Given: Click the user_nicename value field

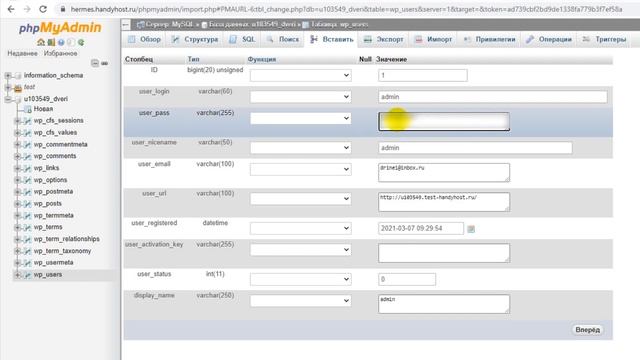Looking at the screenshot, I should coord(475,148).
